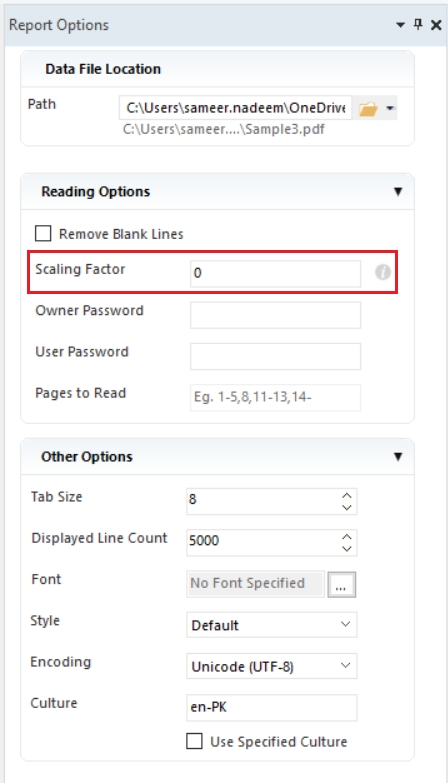The width and height of the screenshot is (448, 783).
Task: Click the Pages to Read field
Action: click(x=275, y=397)
